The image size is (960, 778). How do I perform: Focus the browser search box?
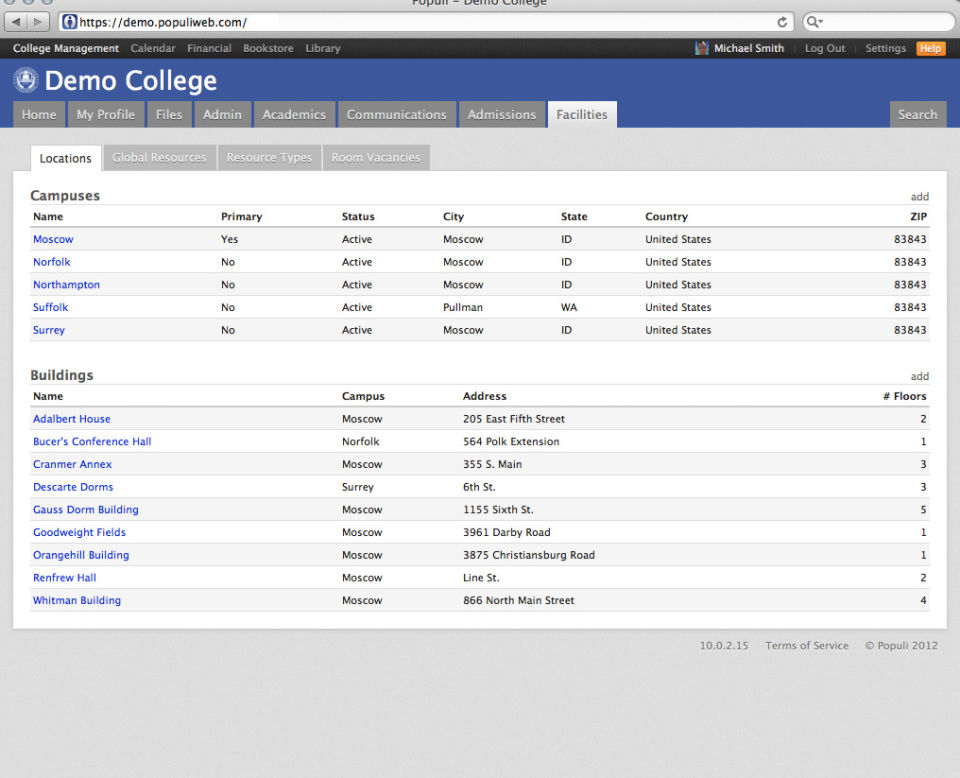pyautogui.click(x=879, y=22)
